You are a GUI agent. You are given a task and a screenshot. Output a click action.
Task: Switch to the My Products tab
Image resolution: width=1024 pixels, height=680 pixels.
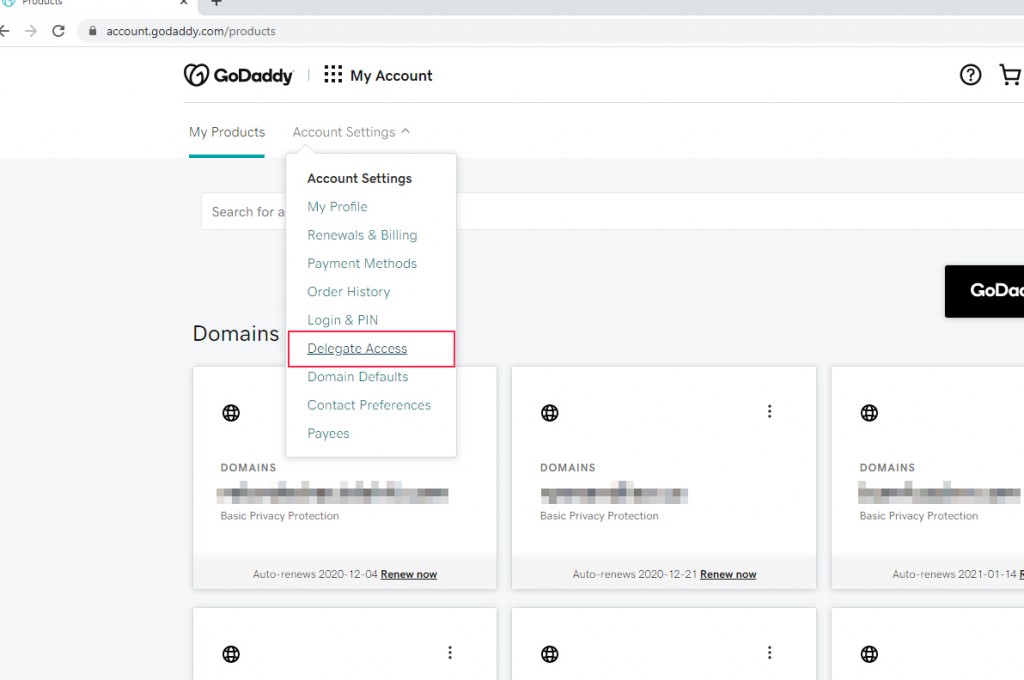pyautogui.click(x=227, y=132)
